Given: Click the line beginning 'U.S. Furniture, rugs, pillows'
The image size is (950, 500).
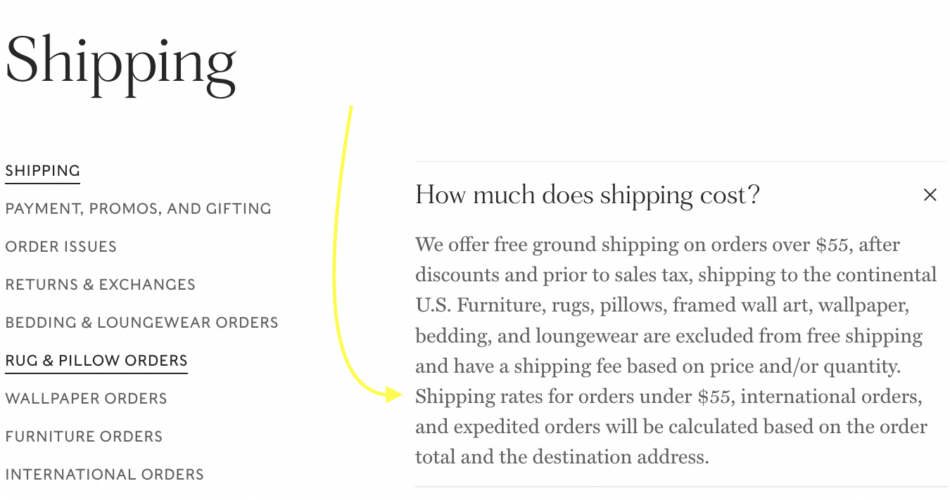Looking at the screenshot, I should tap(661, 305).
